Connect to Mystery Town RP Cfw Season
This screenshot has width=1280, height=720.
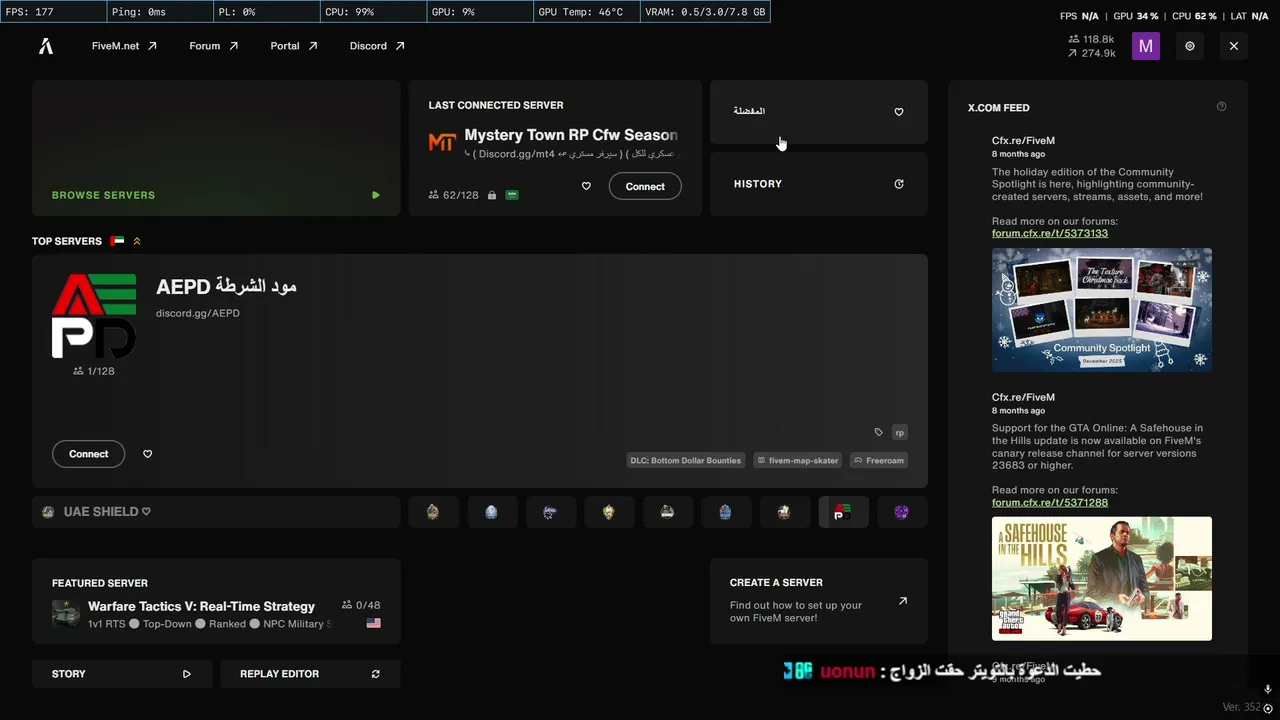tap(645, 186)
